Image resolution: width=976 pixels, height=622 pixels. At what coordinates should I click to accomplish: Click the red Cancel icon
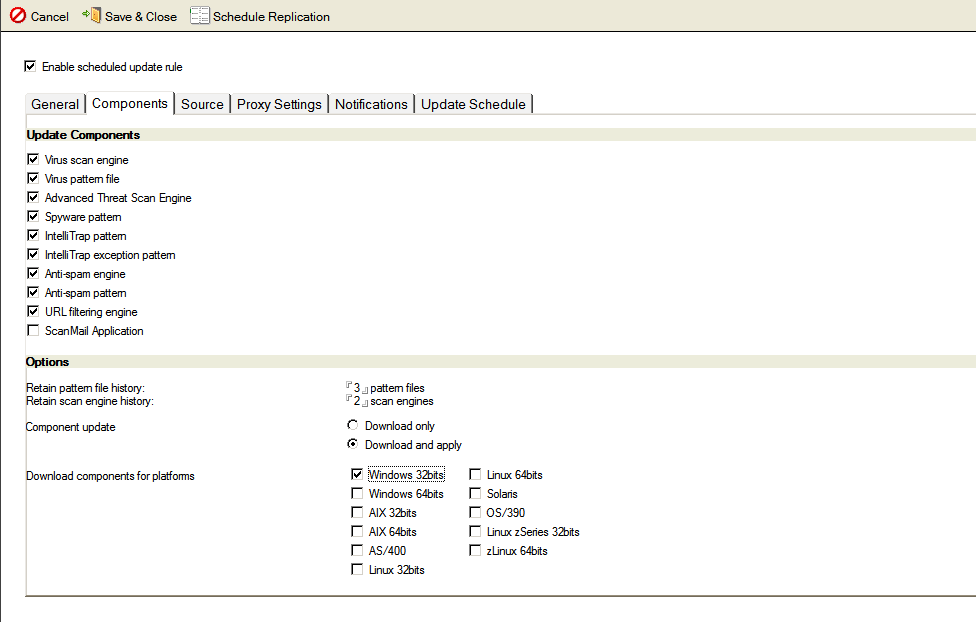[x=18, y=16]
